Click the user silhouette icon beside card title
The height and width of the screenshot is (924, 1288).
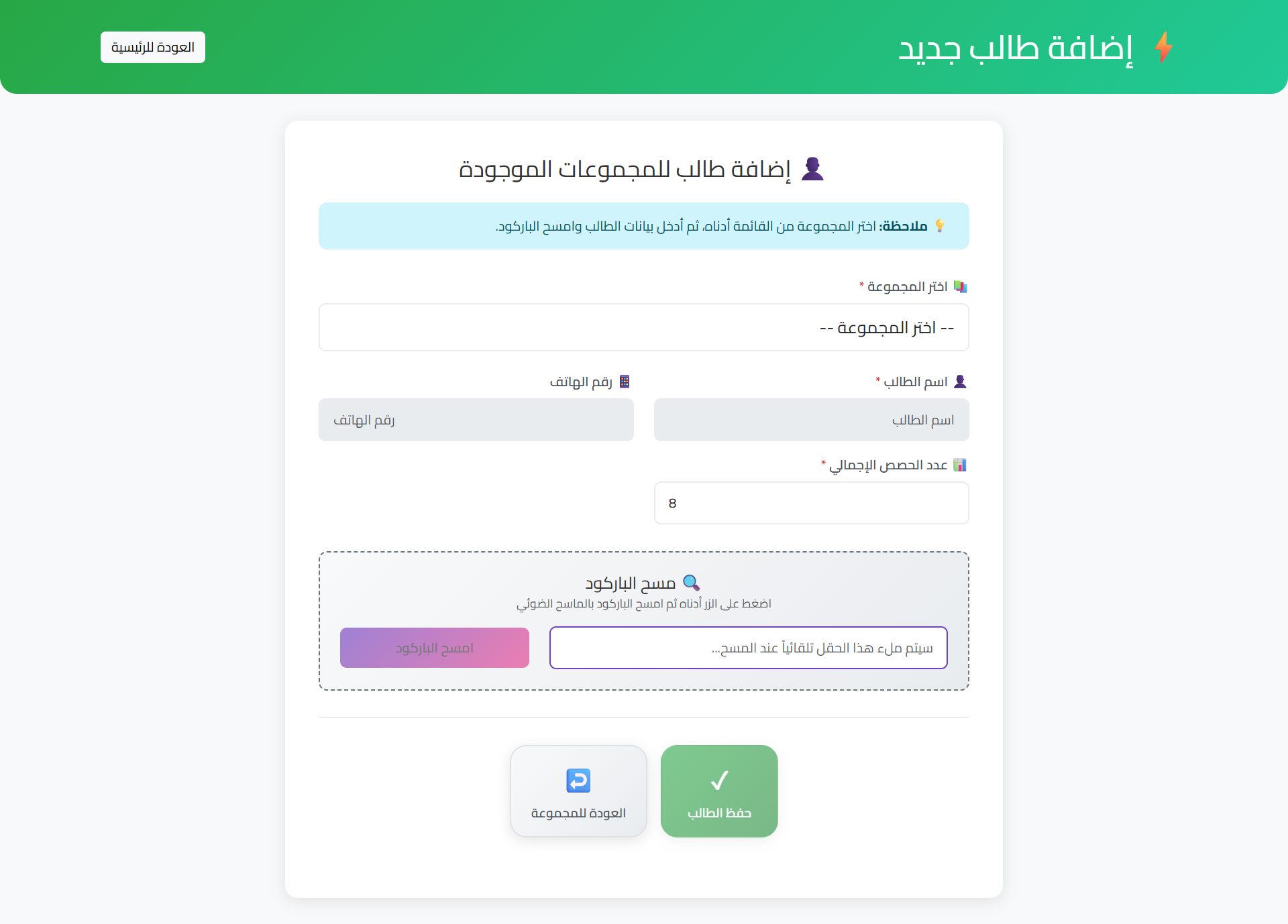point(812,169)
